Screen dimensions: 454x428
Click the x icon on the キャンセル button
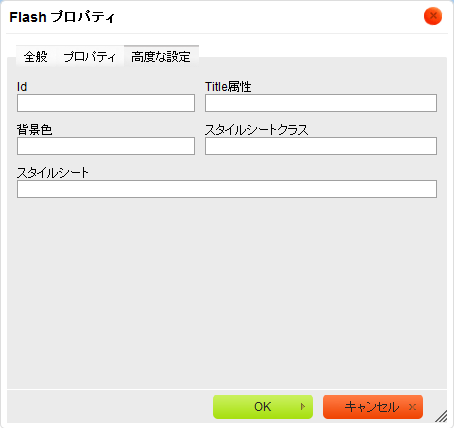(x=412, y=407)
